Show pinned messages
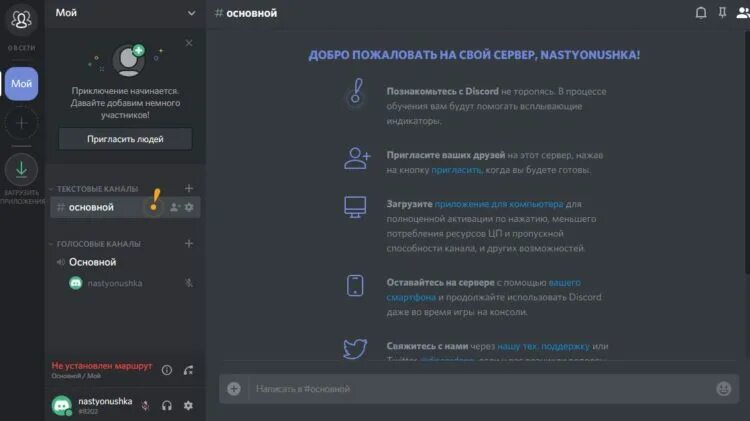 [722, 13]
